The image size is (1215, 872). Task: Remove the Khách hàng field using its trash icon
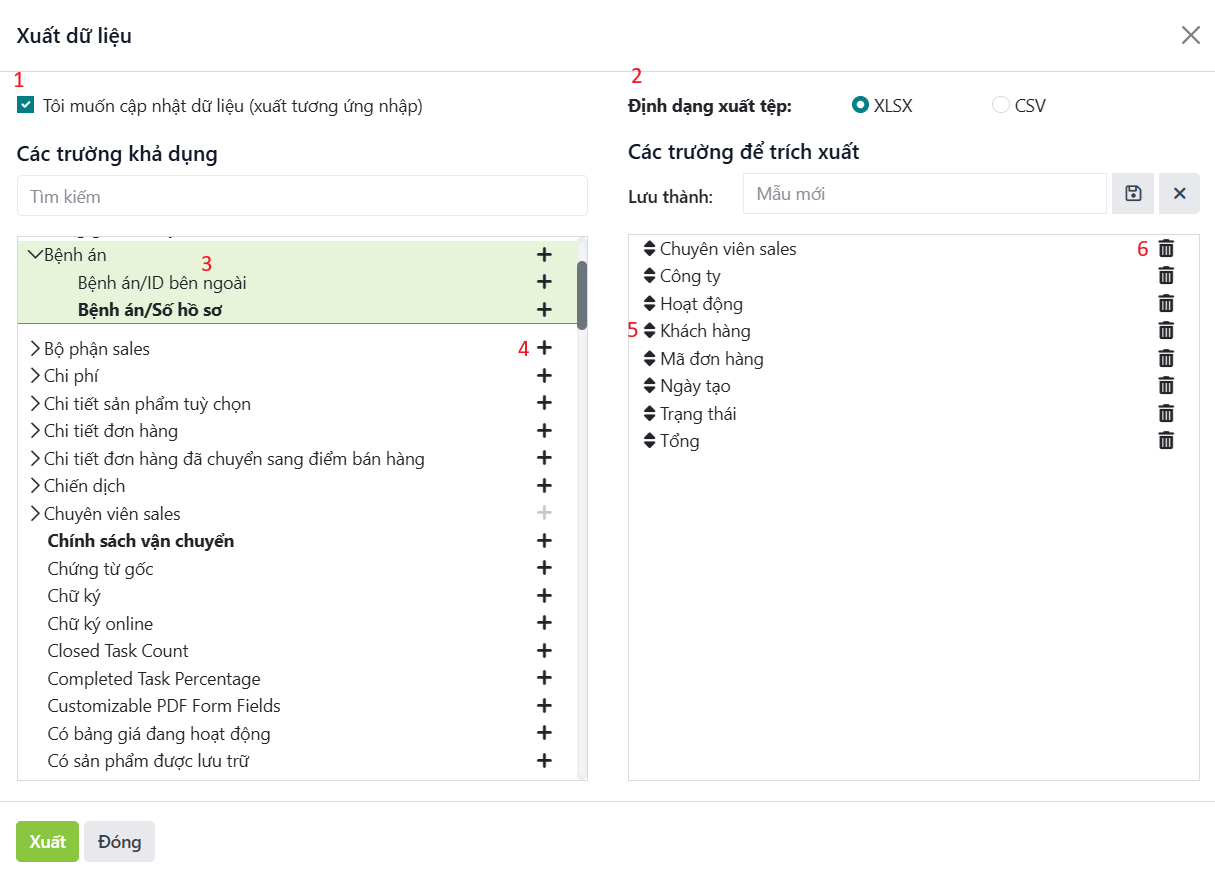(x=1166, y=331)
